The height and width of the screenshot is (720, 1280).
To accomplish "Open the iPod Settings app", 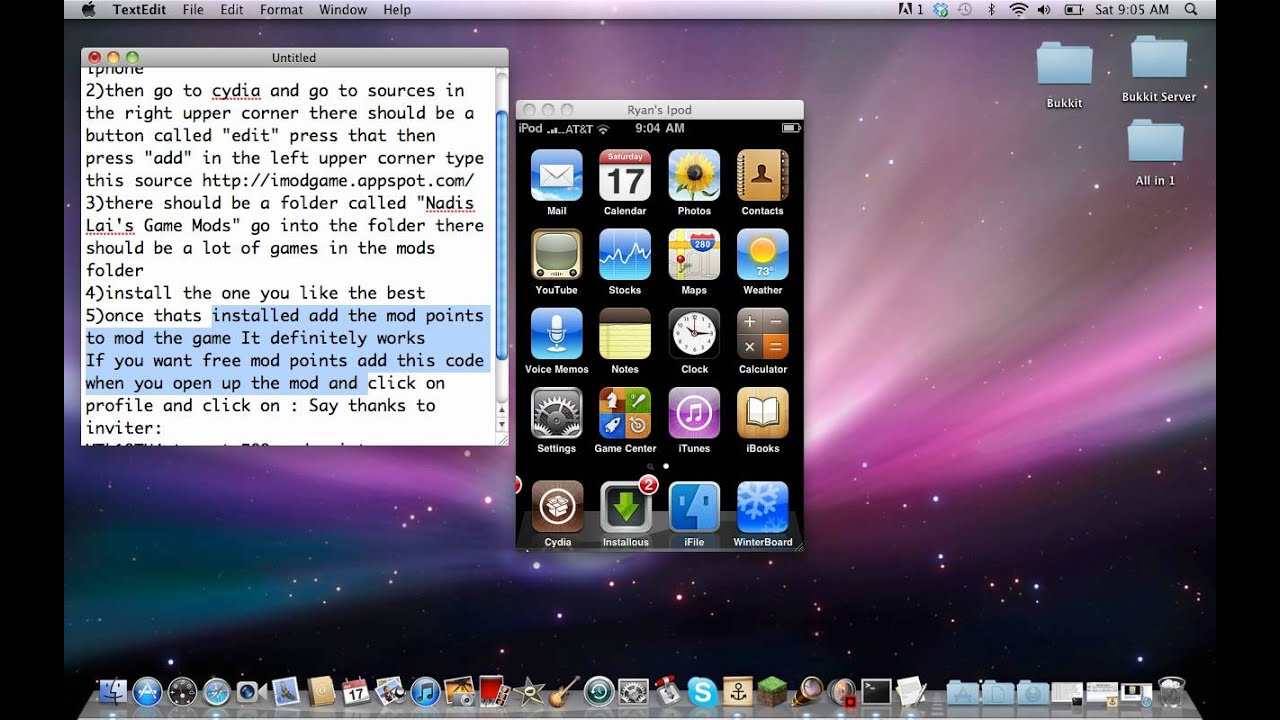I will point(557,413).
